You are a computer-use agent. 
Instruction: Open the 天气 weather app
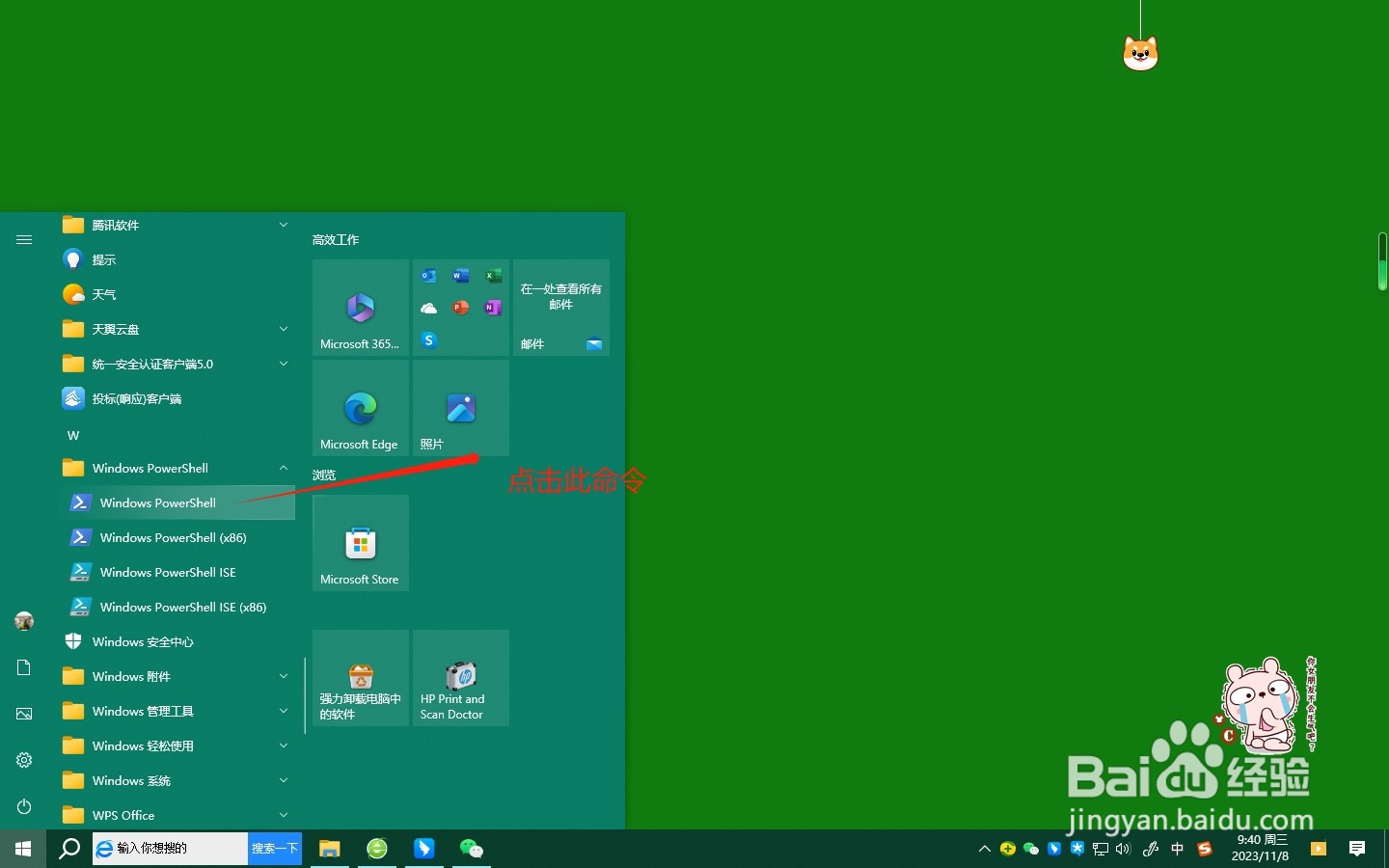[x=178, y=294]
